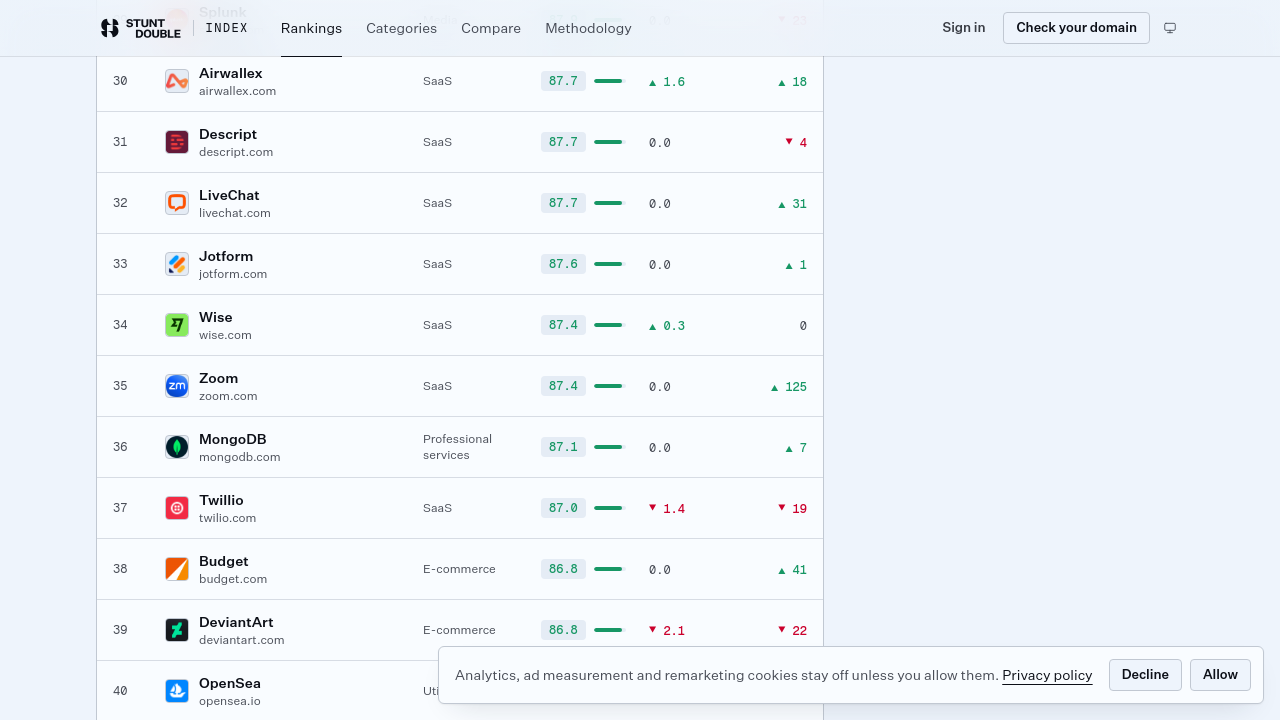
Task: Click Twillio's 87.0 score badge
Action: coord(563,508)
